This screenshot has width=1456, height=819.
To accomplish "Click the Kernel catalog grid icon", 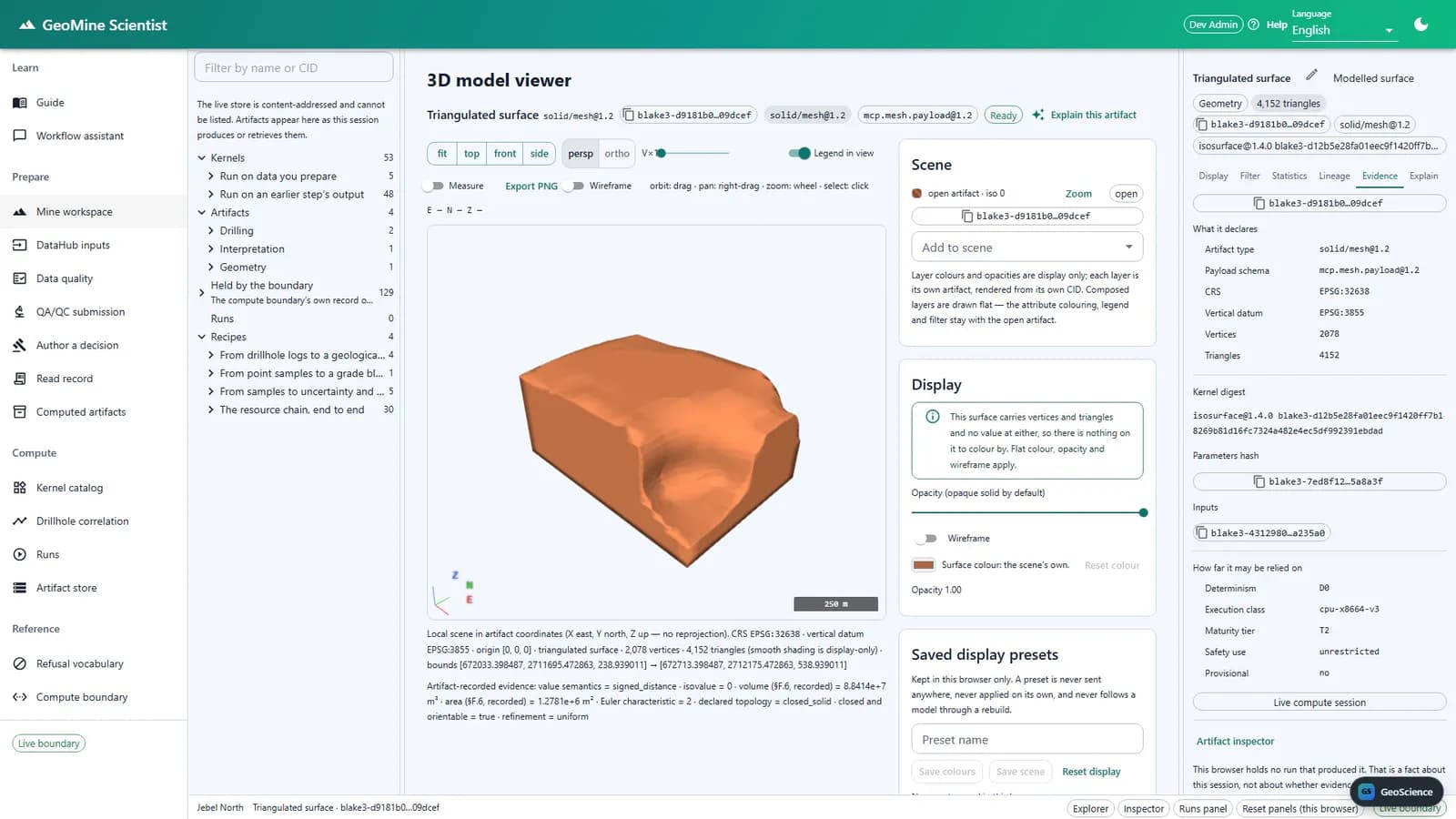I will tap(19, 488).
